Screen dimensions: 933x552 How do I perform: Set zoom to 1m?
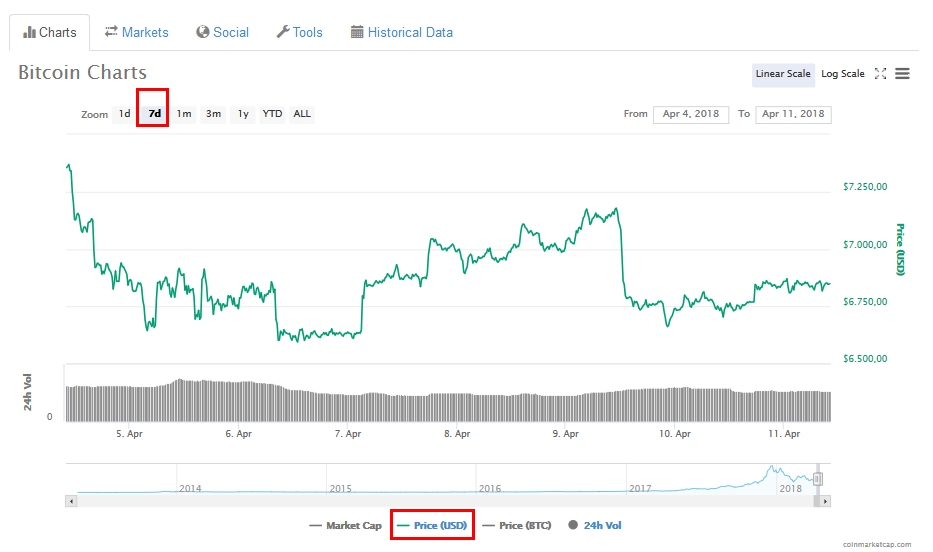(x=184, y=114)
